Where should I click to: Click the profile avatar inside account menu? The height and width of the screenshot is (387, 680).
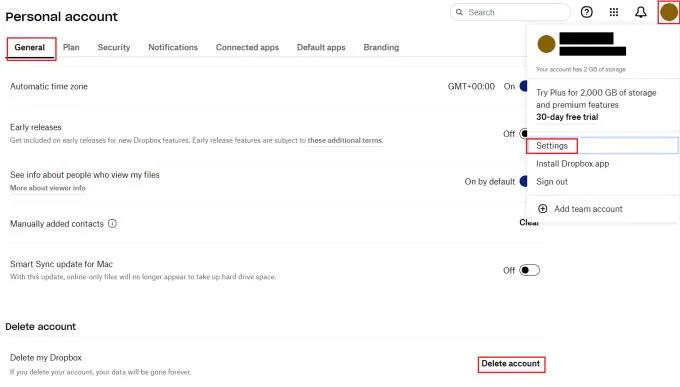[x=546, y=44]
